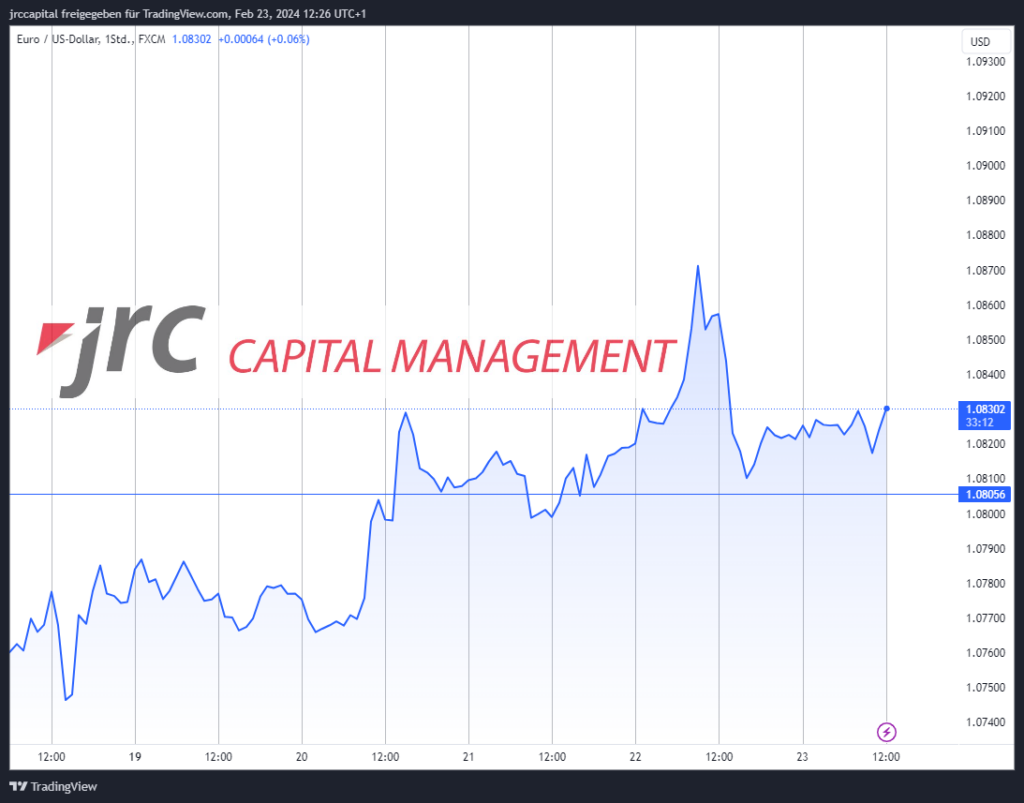
Task: Click the 1.09000 price axis label
Action: 985,165
